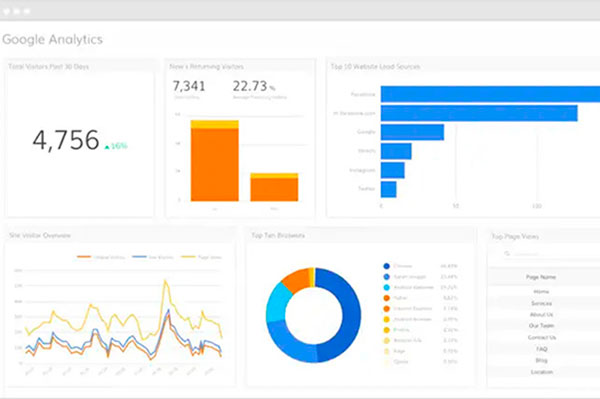Click the Instagram bar in lead sources chart
Image resolution: width=600 pixels, height=399 pixels.
click(x=393, y=170)
